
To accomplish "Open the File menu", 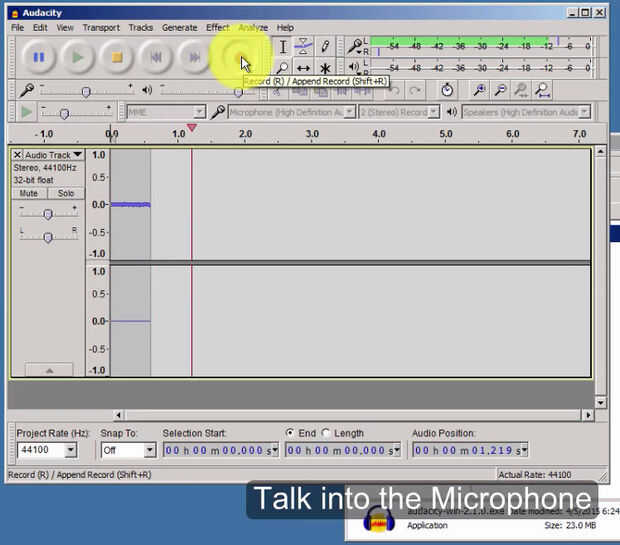I will 17,28.
